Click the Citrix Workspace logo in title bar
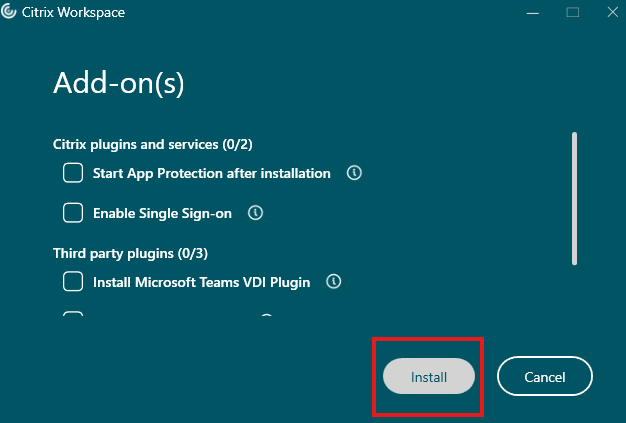The image size is (626, 423). (10, 12)
